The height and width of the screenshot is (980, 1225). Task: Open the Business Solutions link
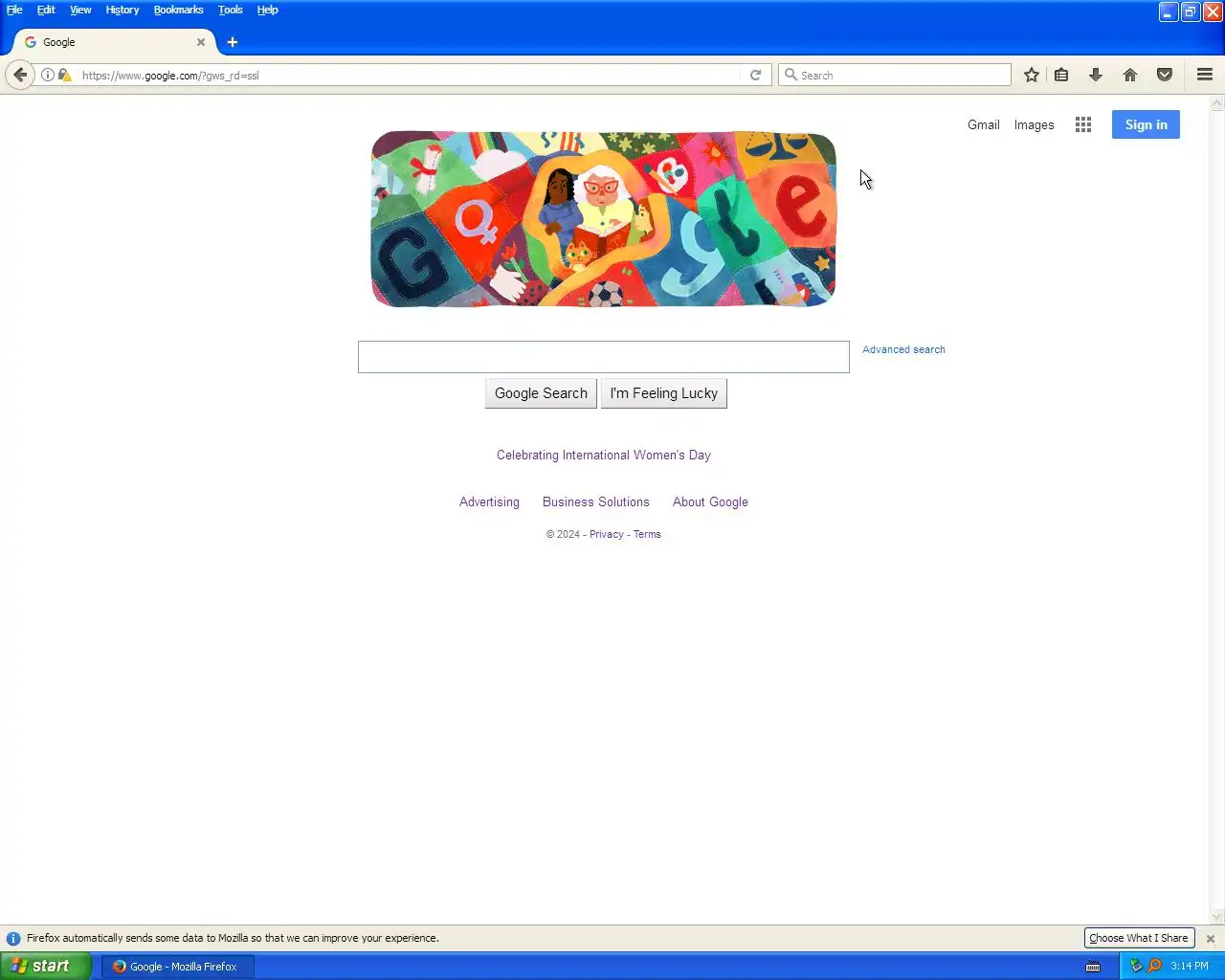(x=595, y=502)
